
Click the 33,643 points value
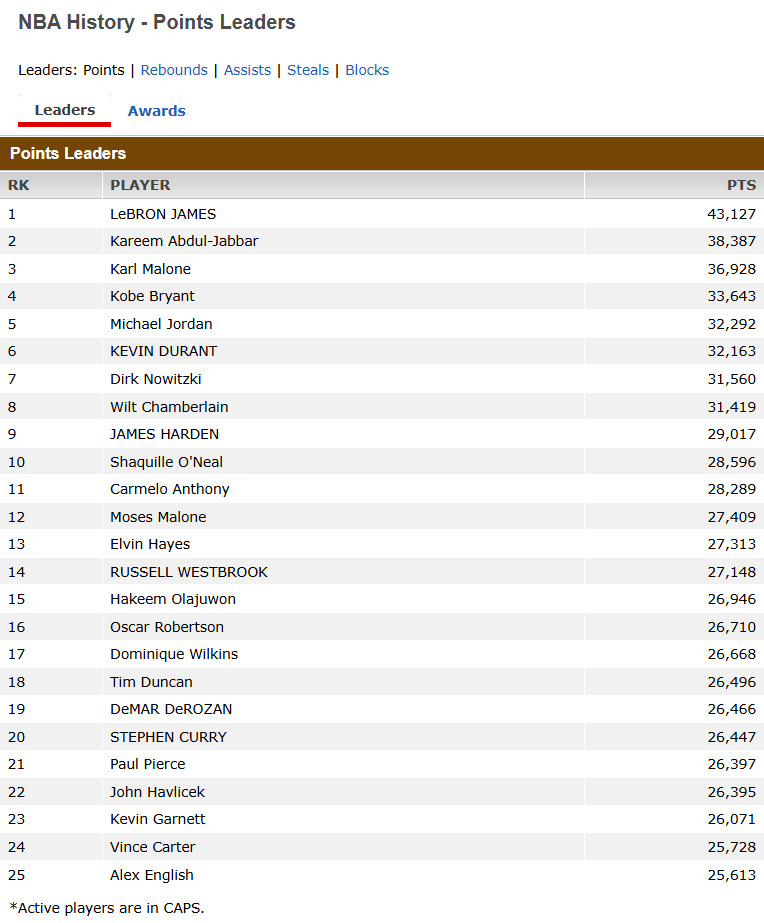pyautogui.click(x=732, y=296)
